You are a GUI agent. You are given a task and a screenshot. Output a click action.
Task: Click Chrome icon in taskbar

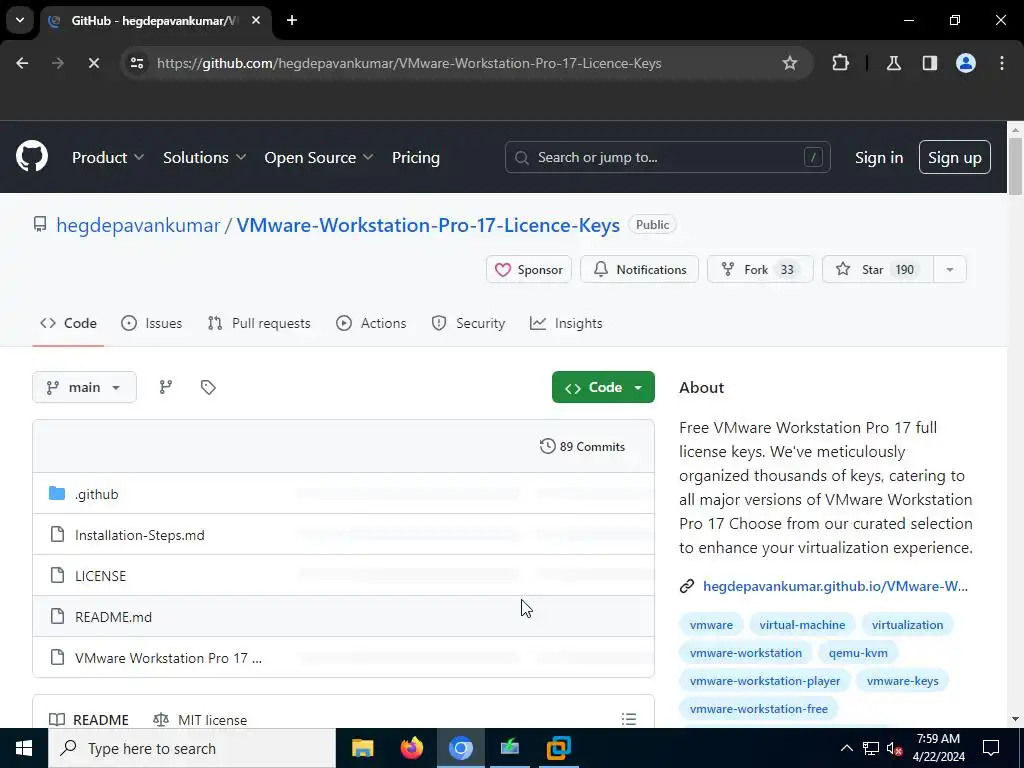460,748
